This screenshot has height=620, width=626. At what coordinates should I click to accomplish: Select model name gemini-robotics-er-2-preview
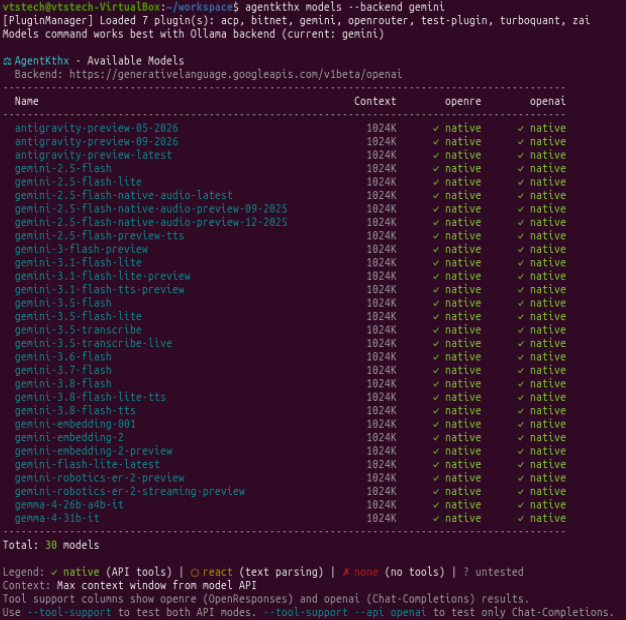coord(99,478)
